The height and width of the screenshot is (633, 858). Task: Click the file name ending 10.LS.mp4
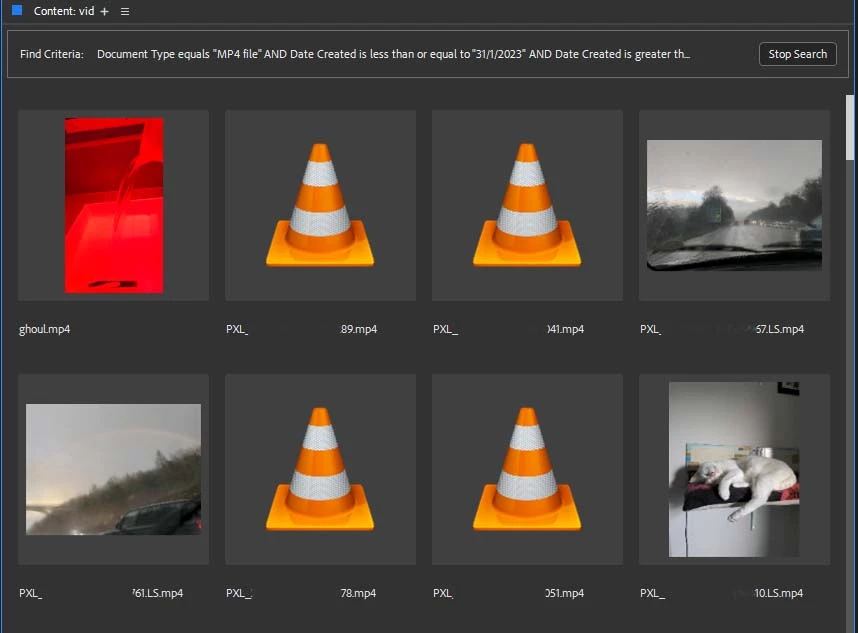click(x=721, y=593)
